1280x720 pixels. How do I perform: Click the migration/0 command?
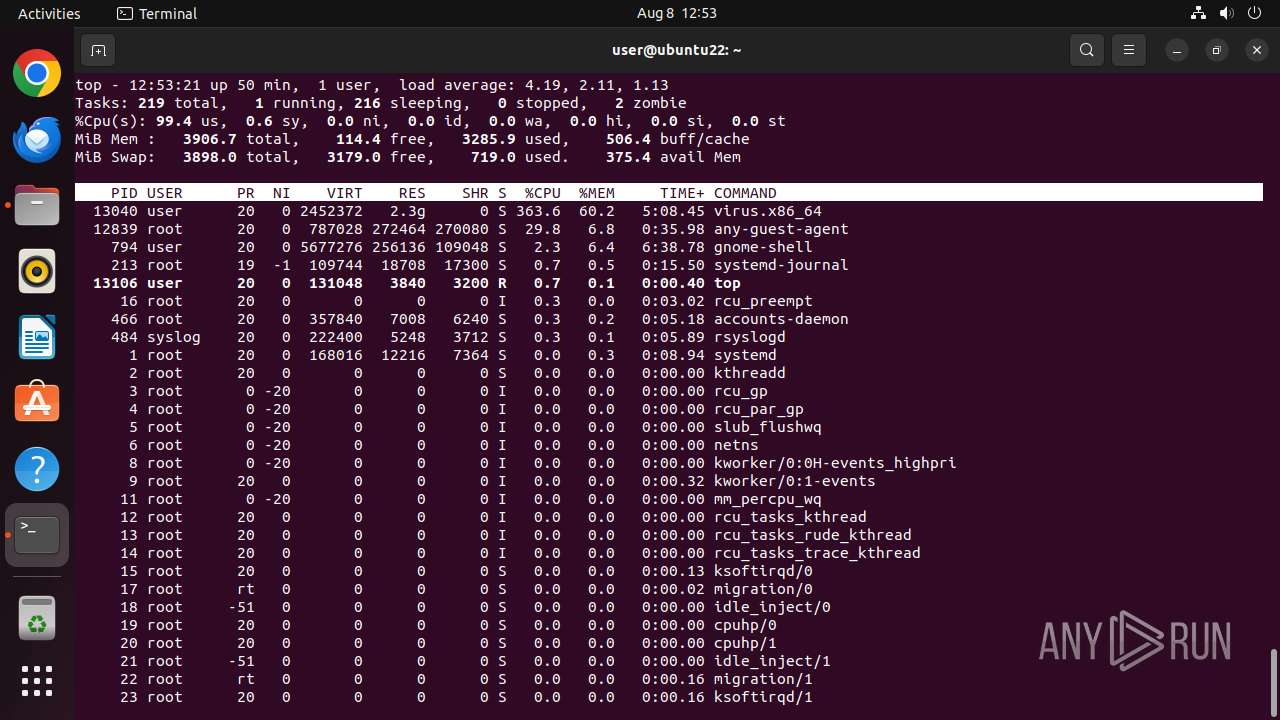coord(763,589)
